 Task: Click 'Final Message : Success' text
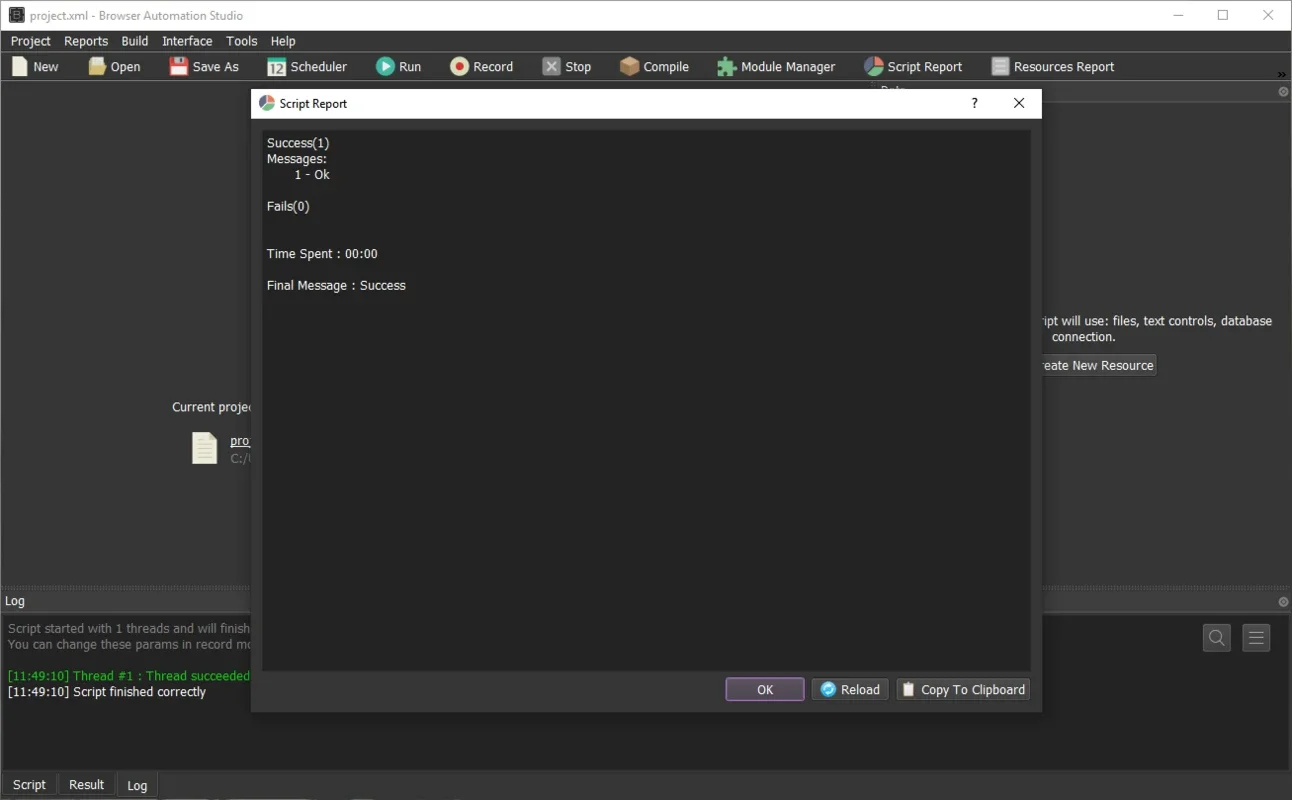[x=336, y=285]
